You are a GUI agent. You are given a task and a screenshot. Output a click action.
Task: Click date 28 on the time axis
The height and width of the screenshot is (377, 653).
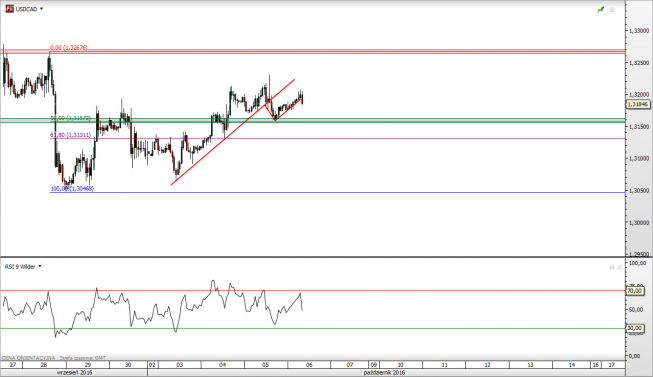tap(44, 365)
